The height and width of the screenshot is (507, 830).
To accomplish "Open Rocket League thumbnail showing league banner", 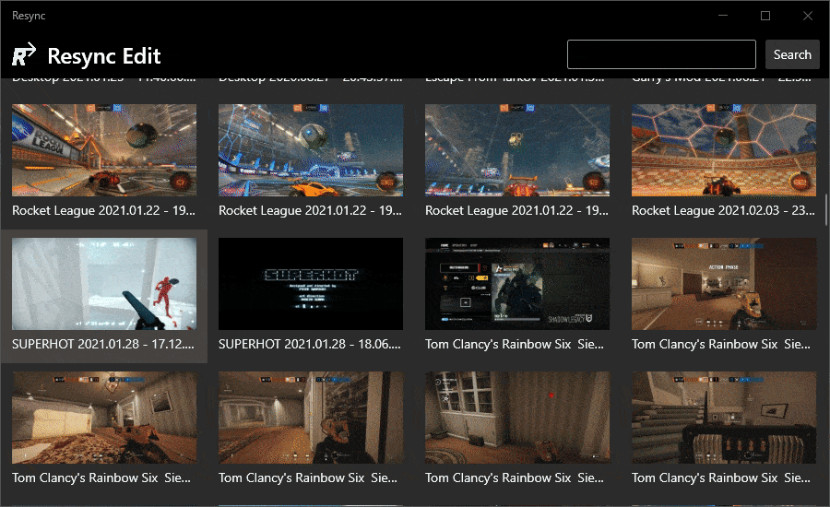I will (x=104, y=150).
